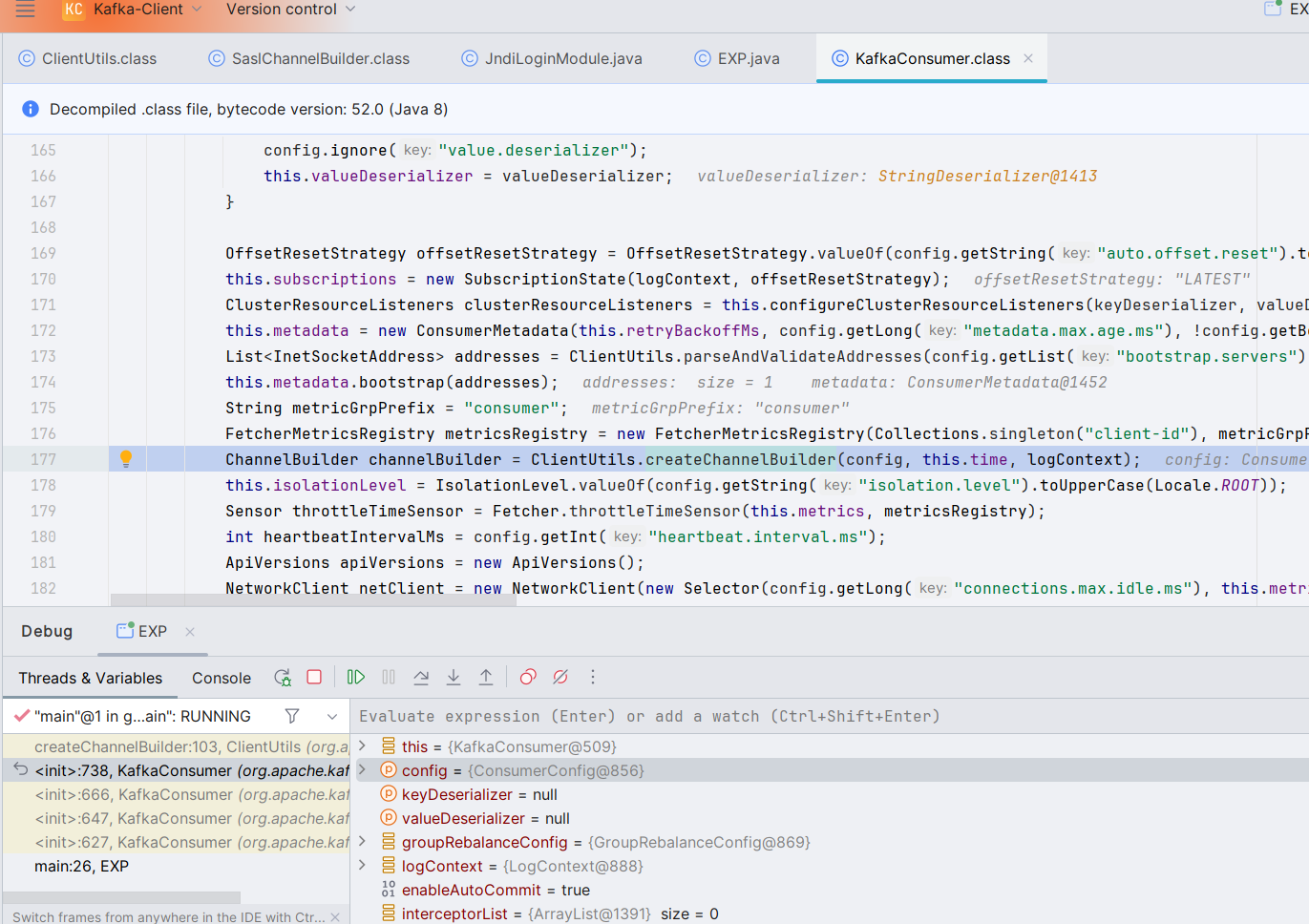
Task: Open the main hamburger menu
Action: pos(26,10)
